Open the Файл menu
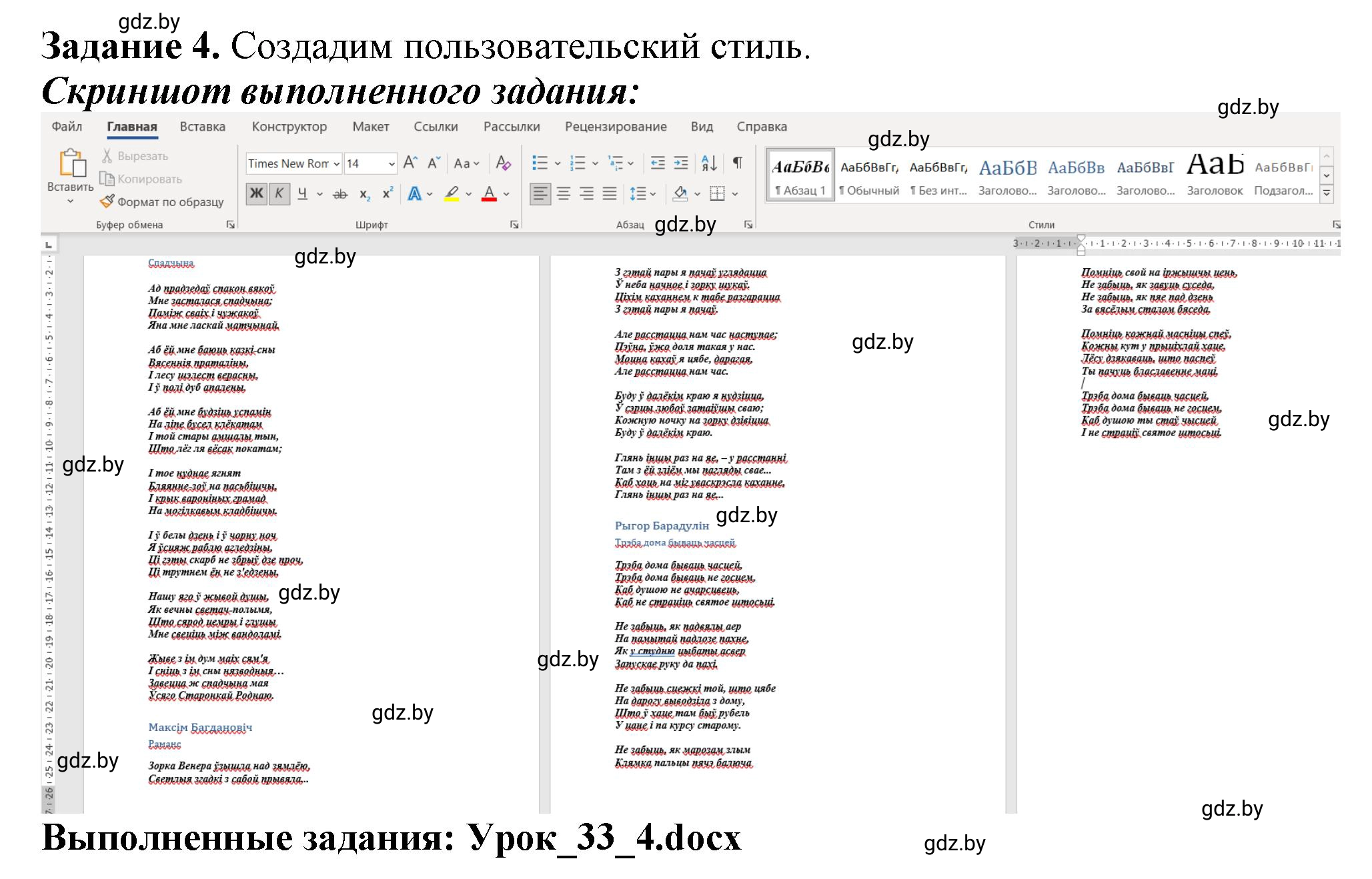Viewport: 1372px width, 879px height. coord(67,127)
